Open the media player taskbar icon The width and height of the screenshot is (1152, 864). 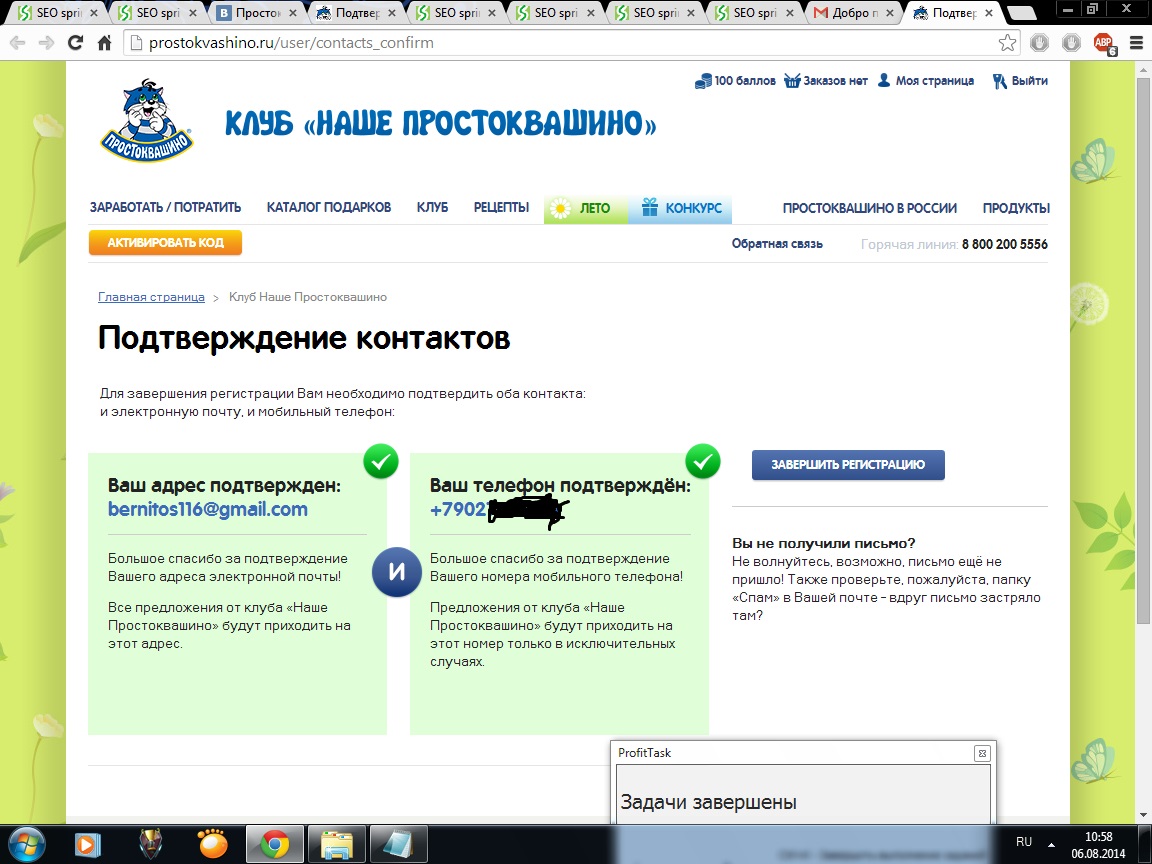[88, 844]
